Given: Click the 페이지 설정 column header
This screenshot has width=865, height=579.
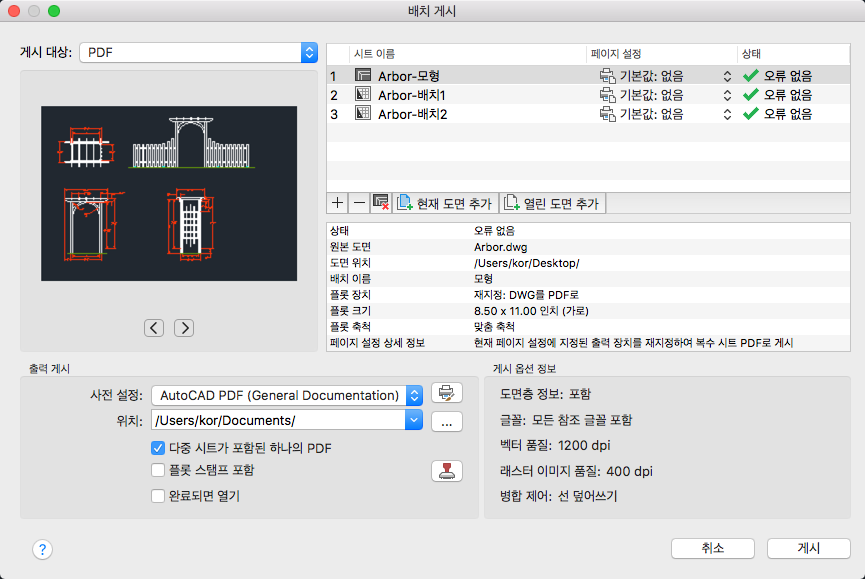Looking at the screenshot, I should click(661, 54).
